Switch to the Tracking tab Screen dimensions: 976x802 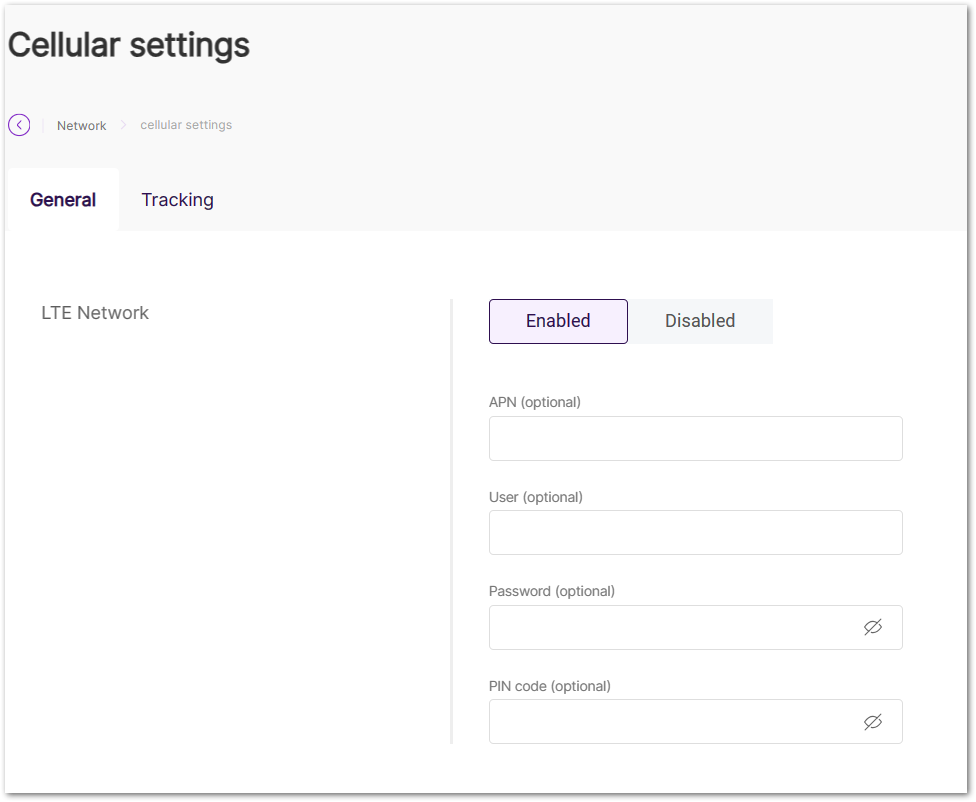coord(177,199)
